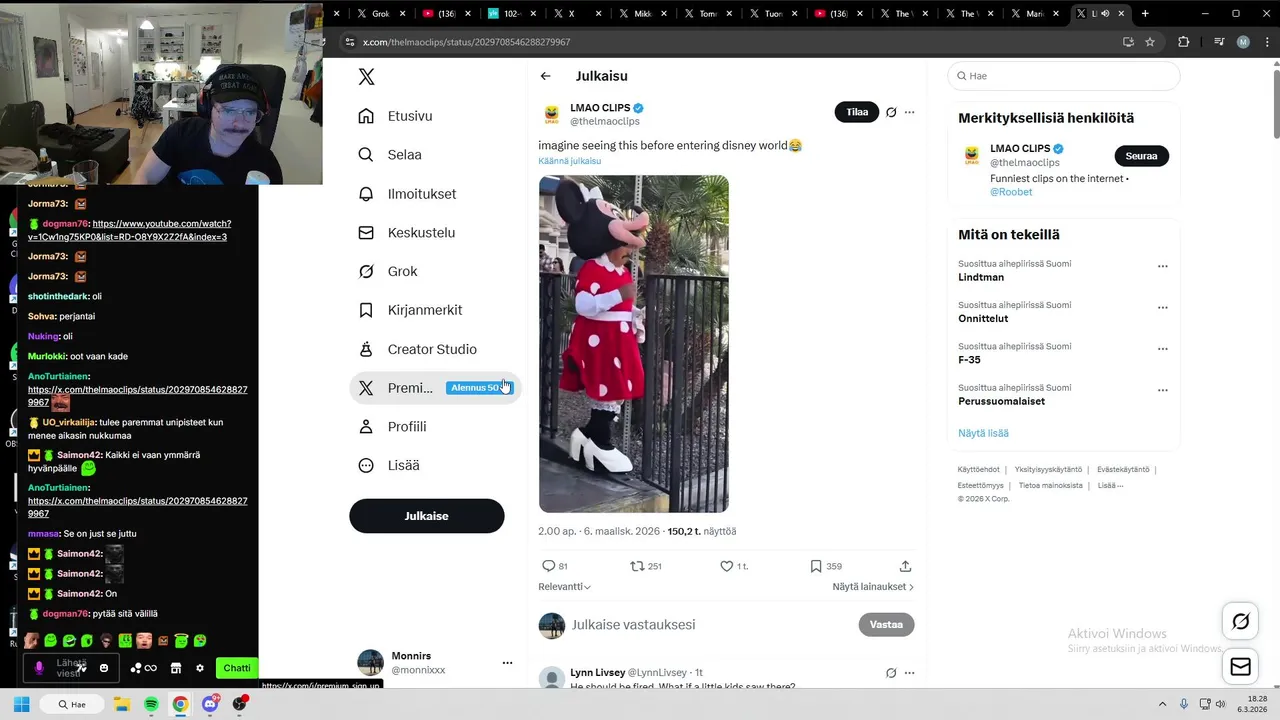1280x720 pixels.
Task: Open Grok from the sidebar
Action: tap(388, 272)
